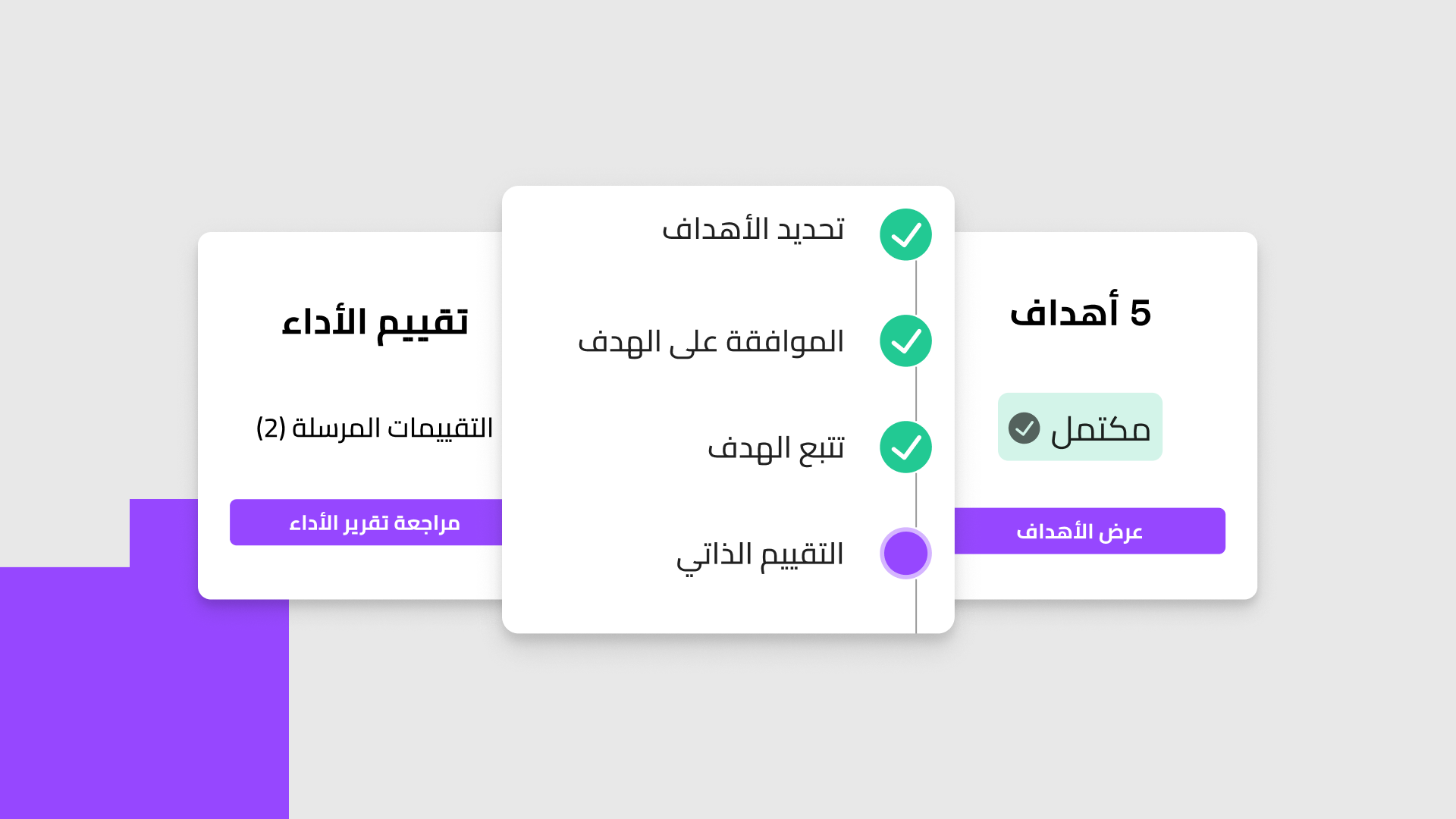
Task: Click the timeline connector line between steps
Action: 915,394
